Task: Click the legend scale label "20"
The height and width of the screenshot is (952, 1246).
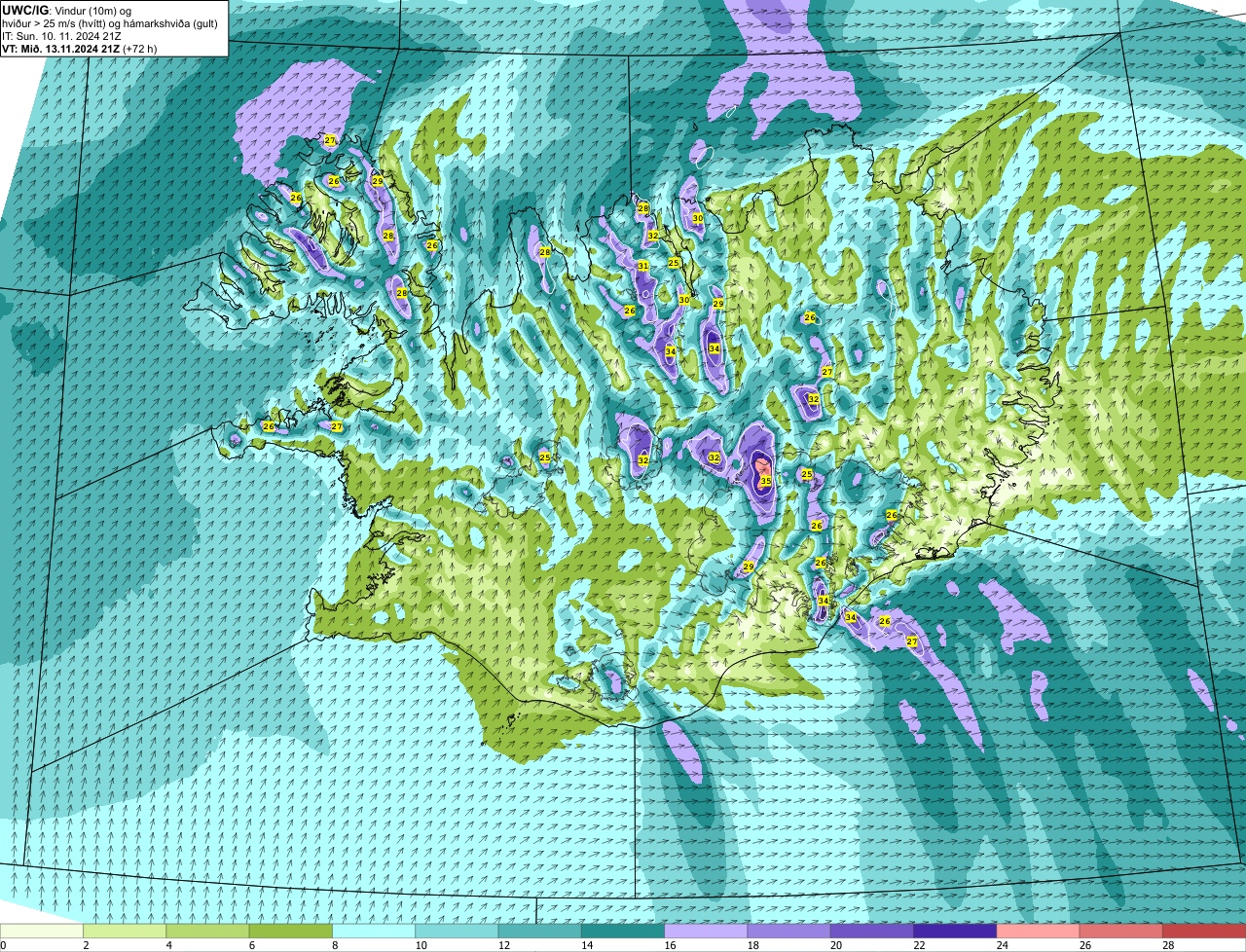Action: [x=835, y=945]
